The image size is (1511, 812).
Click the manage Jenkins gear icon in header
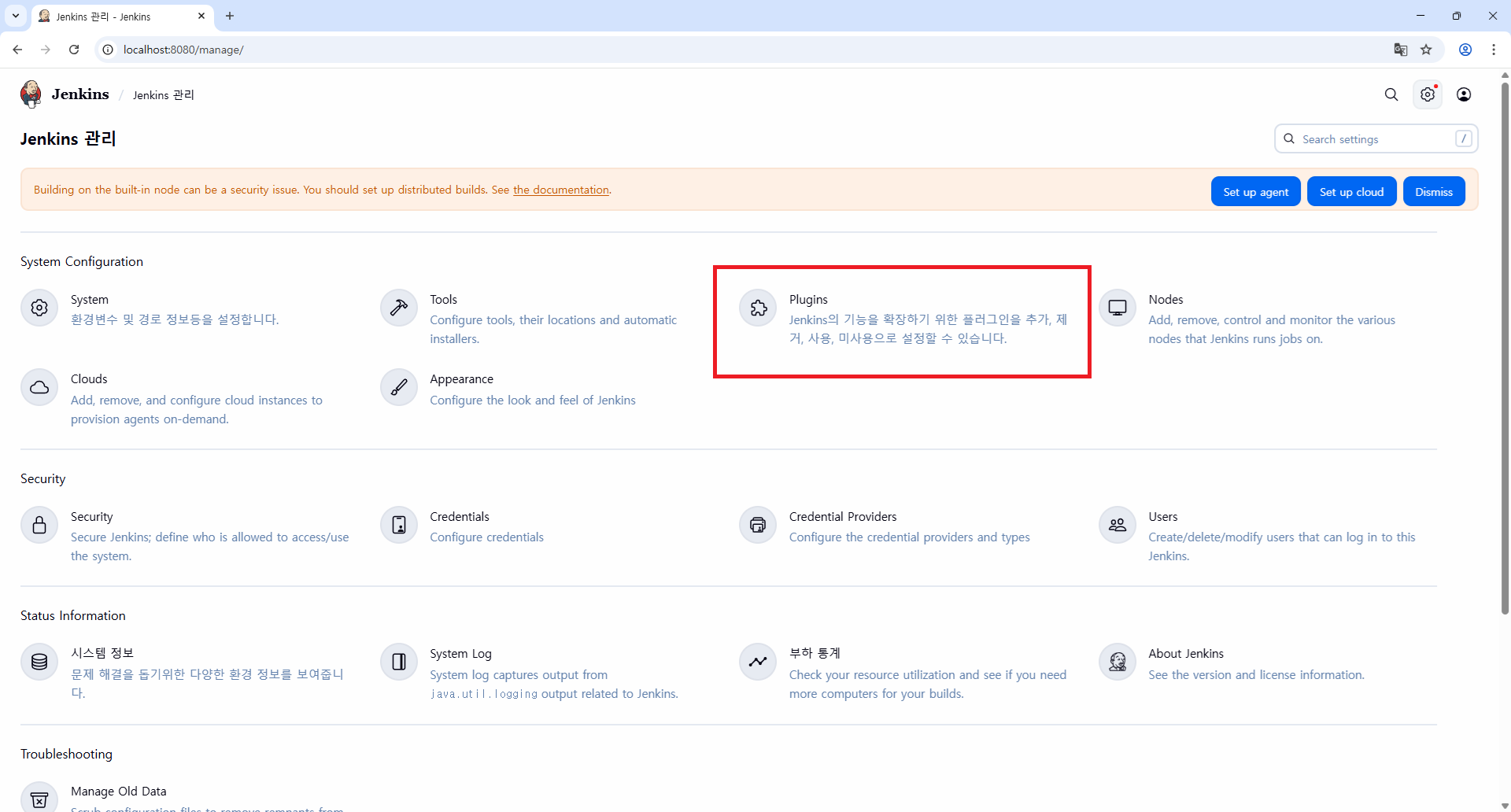[x=1428, y=94]
